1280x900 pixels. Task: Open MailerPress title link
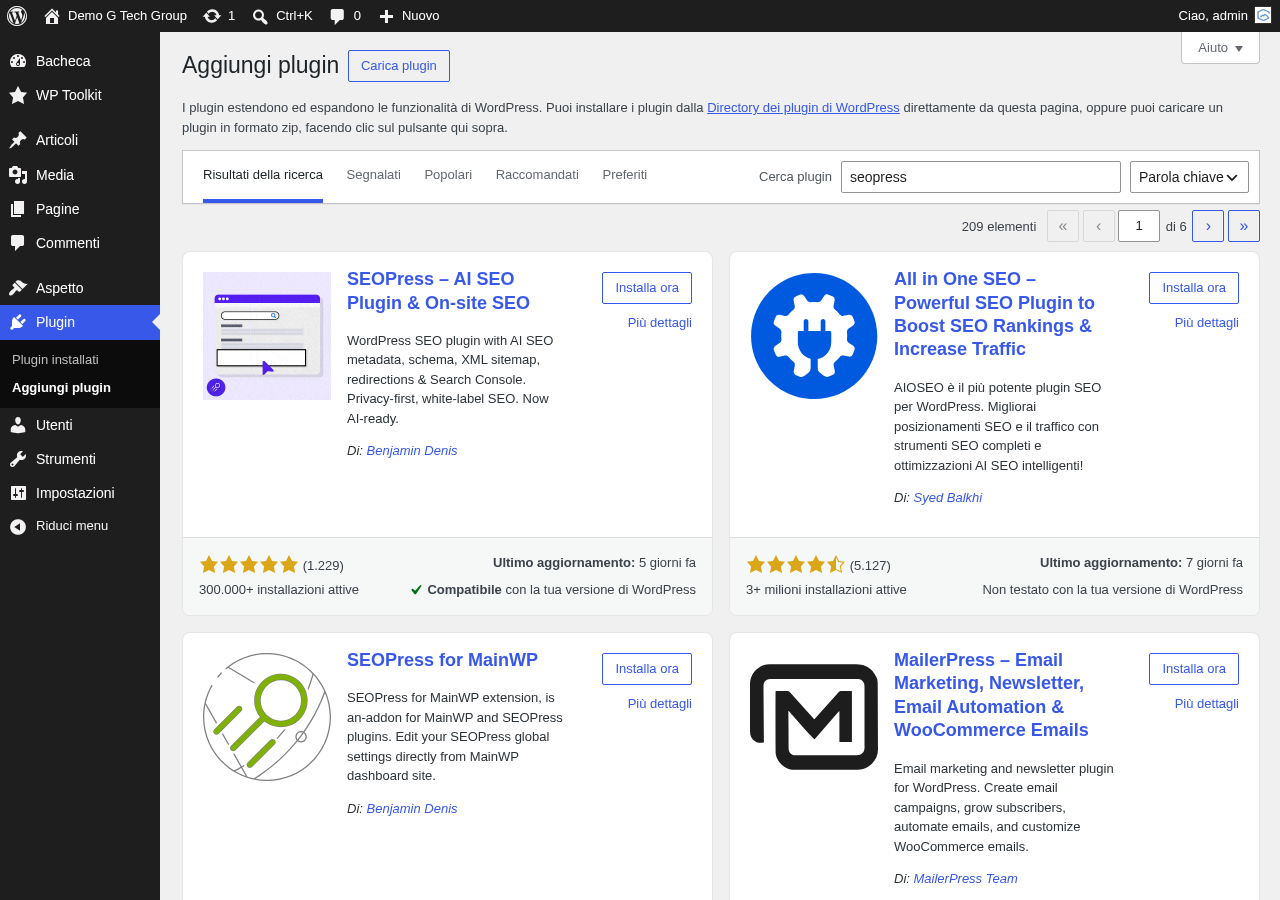point(991,695)
